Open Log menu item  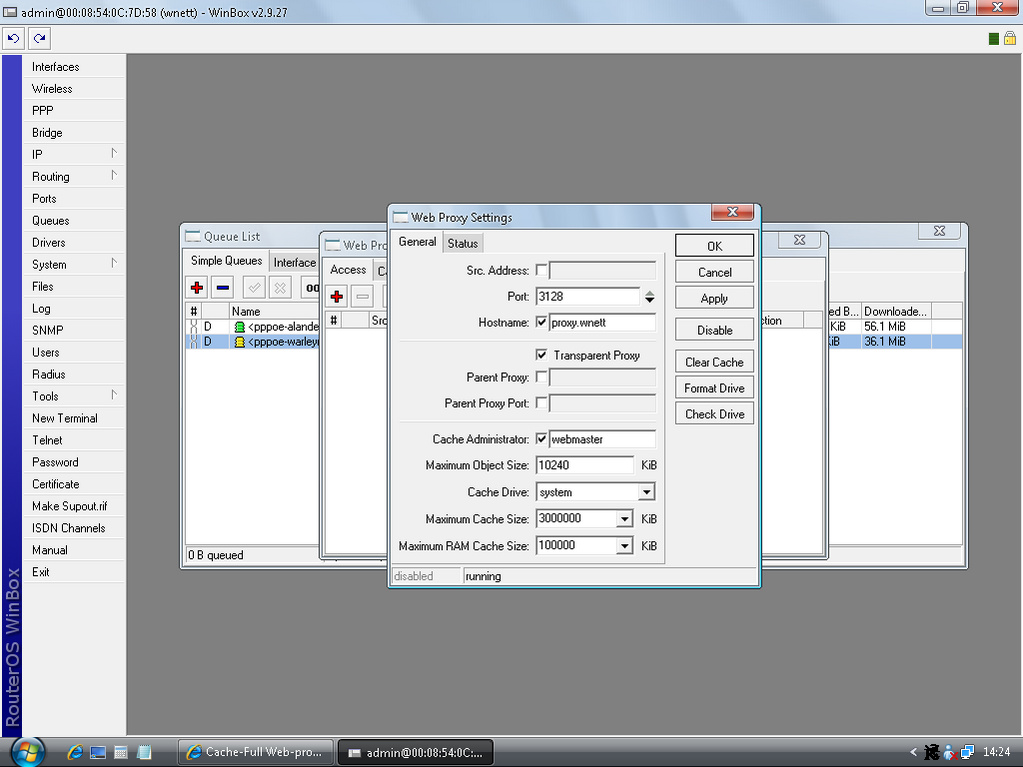(74, 308)
